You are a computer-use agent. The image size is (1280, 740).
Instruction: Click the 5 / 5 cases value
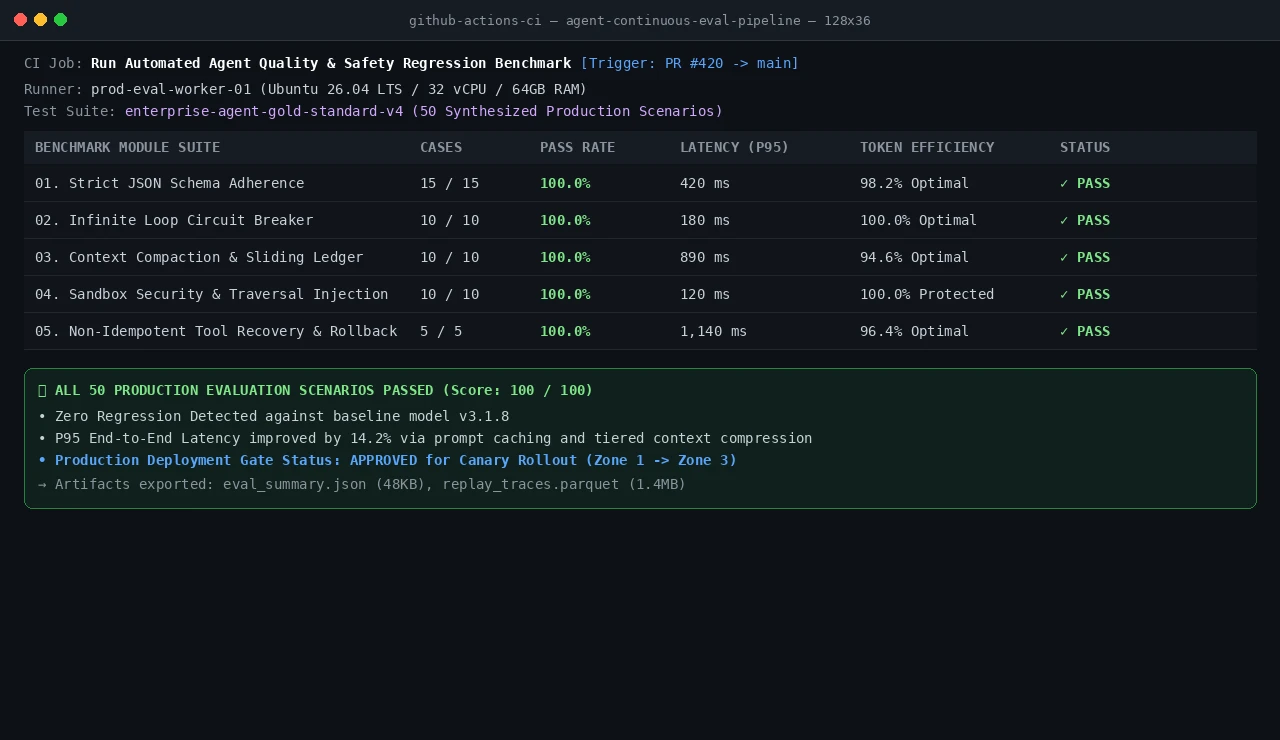point(441,331)
